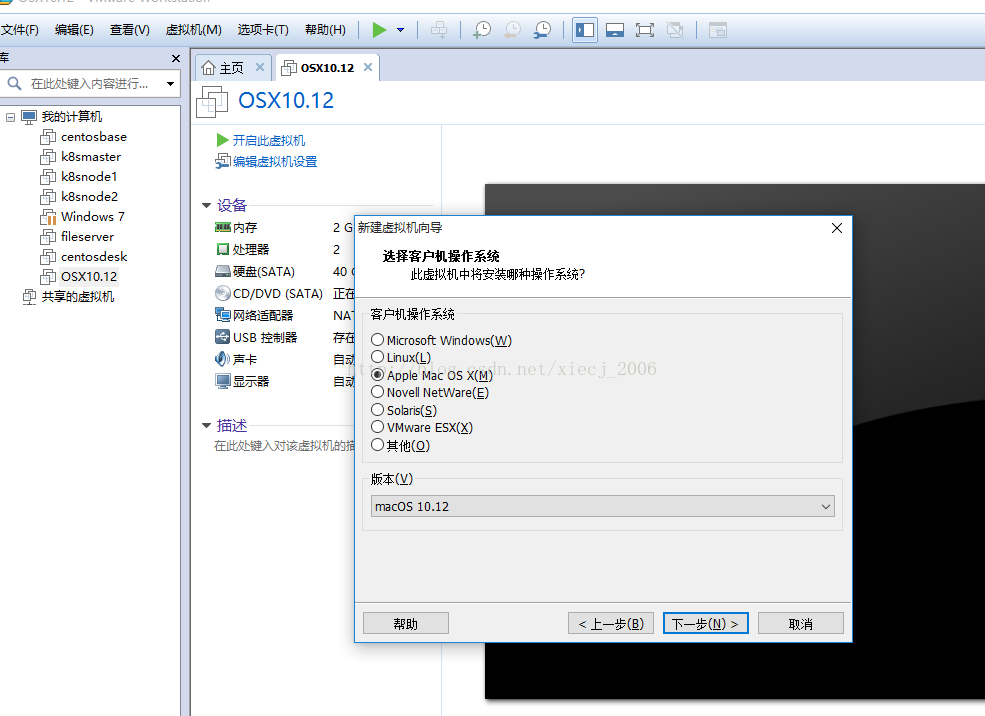Close the OSX10.12 tab
Screen dimensions: 985x716
(x=368, y=67)
